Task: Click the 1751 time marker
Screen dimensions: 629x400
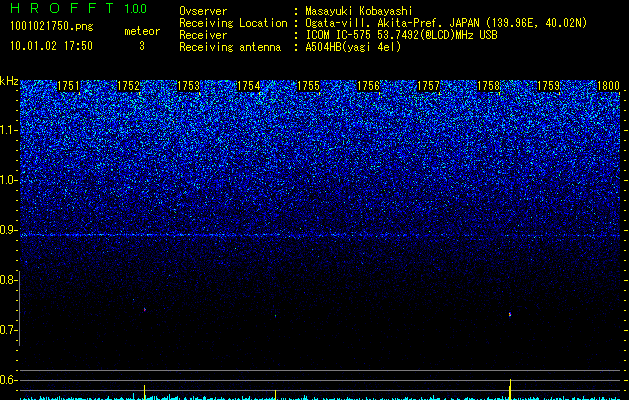Action: click(x=69, y=86)
